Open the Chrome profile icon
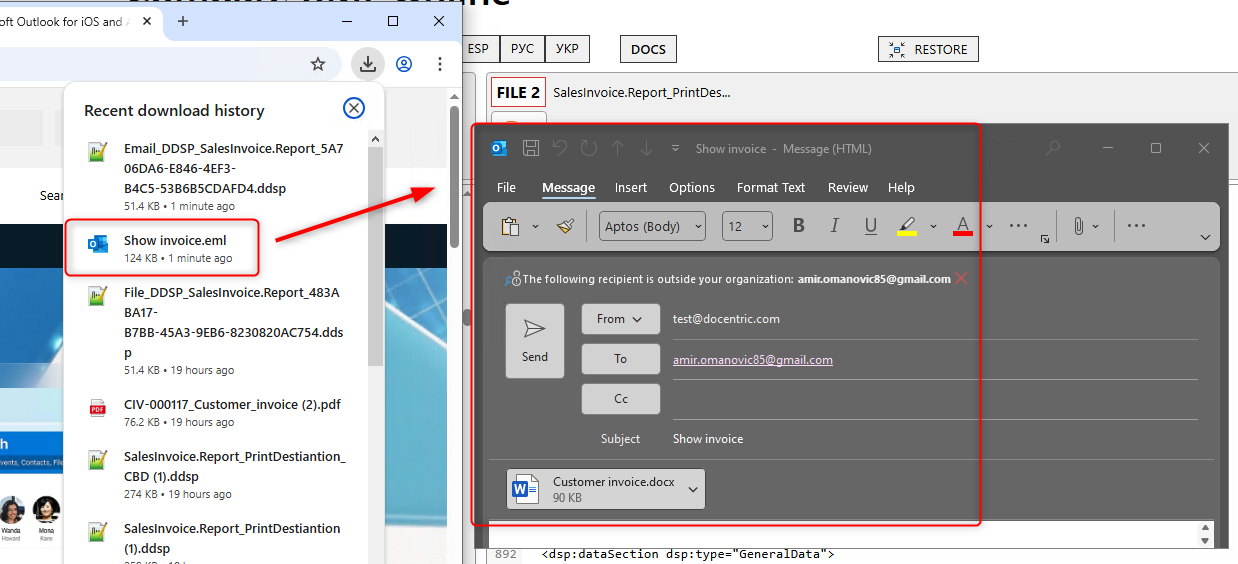 pos(404,64)
